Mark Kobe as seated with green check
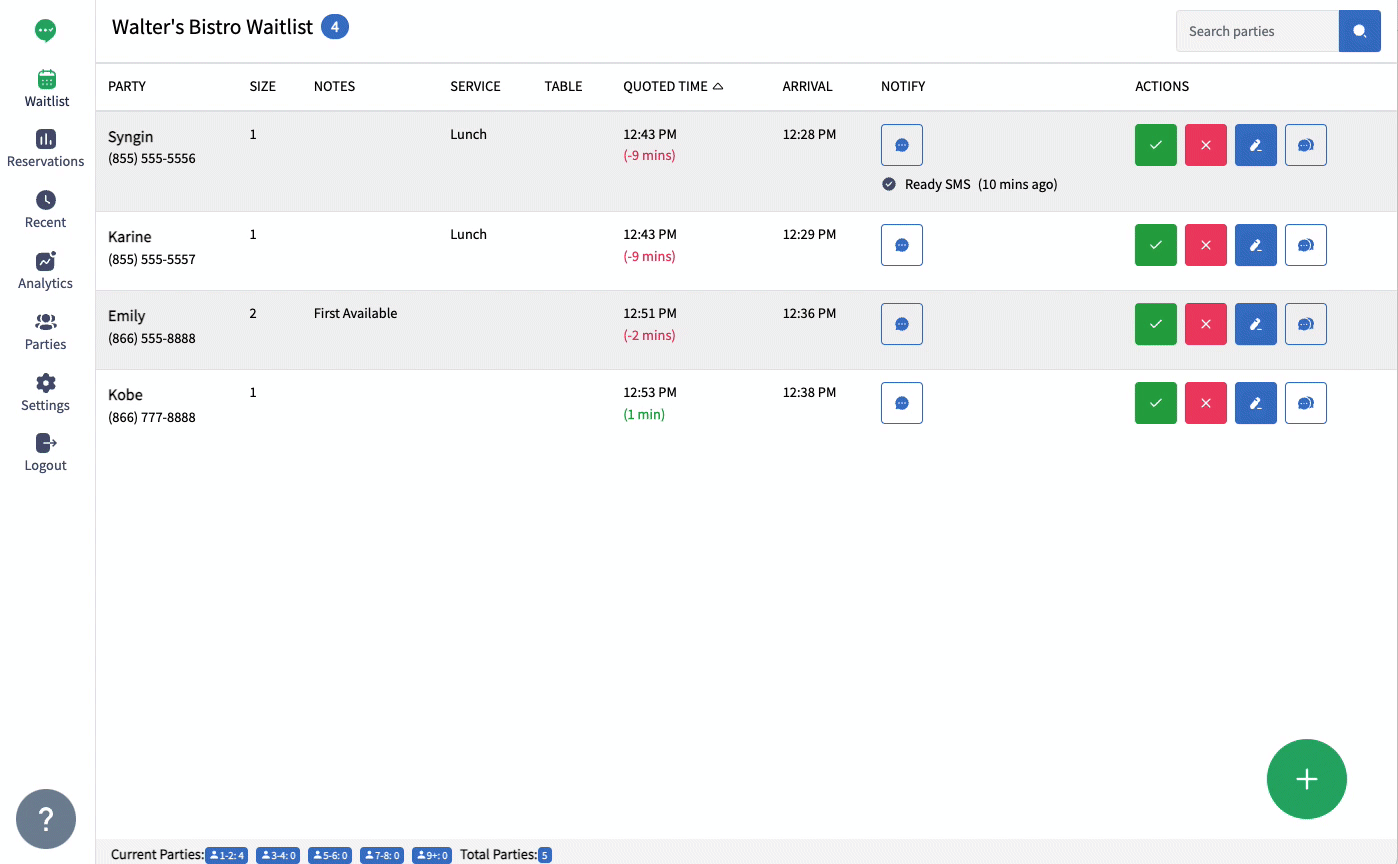Screen dimensions: 1398x864 pos(1155,403)
